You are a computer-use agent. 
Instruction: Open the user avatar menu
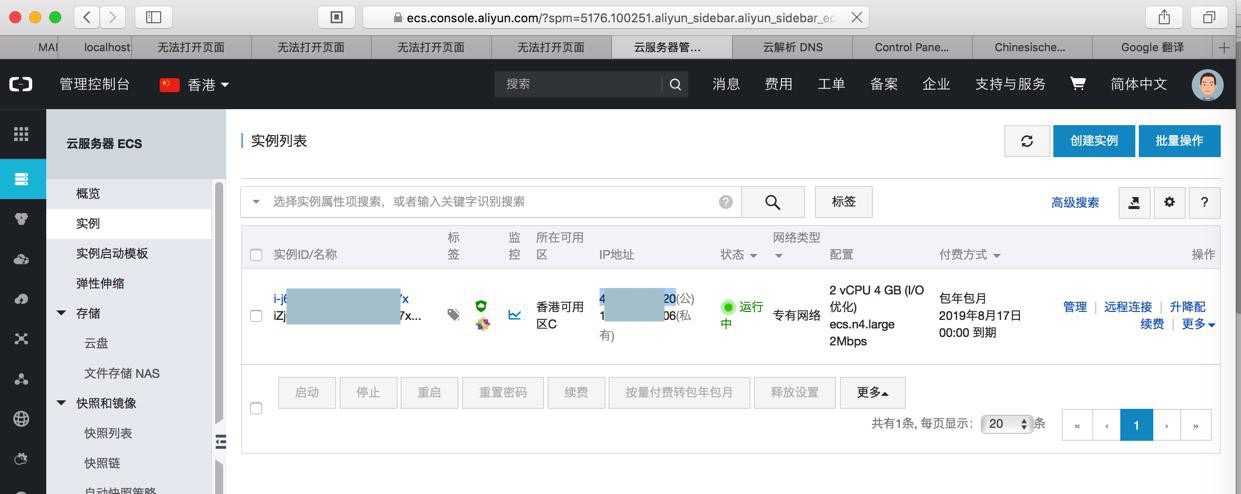[x=1208, y=84]
